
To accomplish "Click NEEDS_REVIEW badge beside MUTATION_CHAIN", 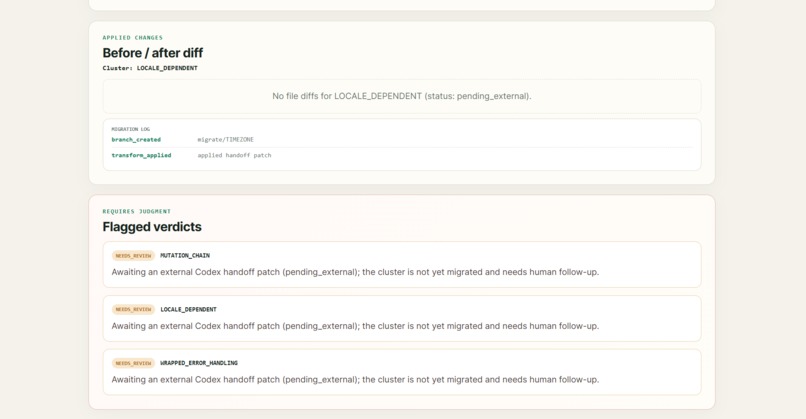I will click(x=133, y=256).
